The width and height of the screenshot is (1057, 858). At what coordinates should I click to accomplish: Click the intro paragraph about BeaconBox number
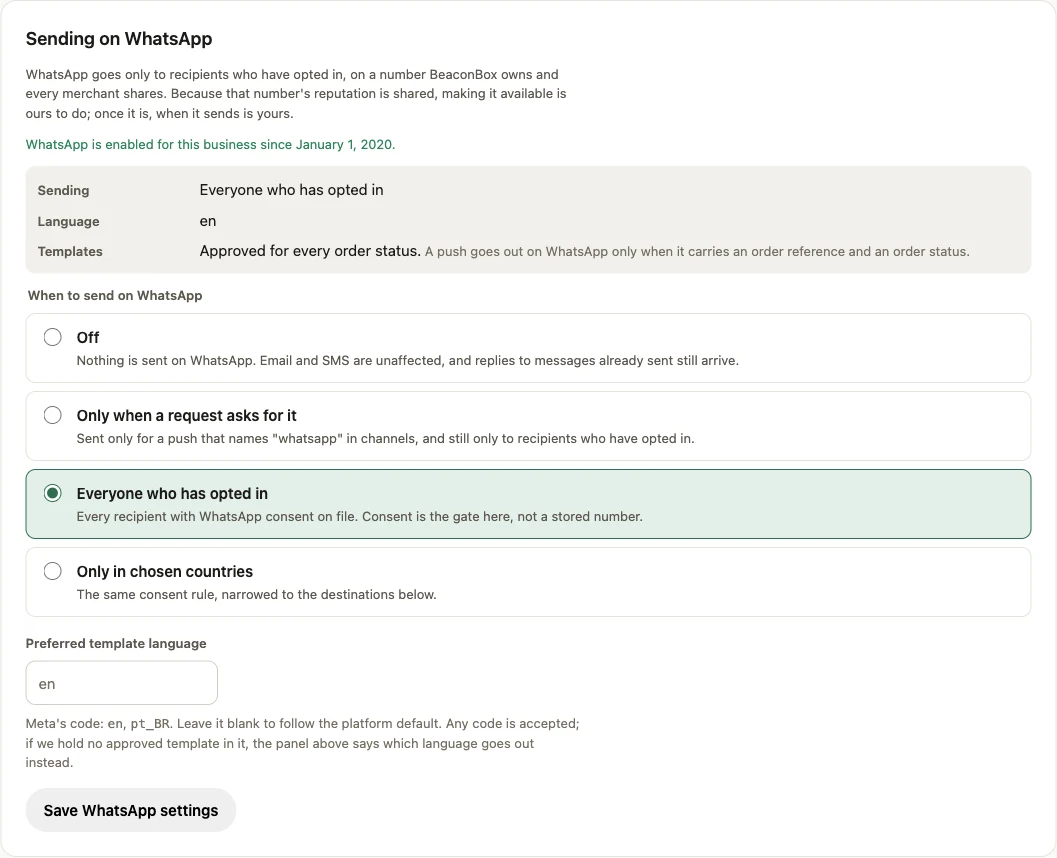(296, 94)
